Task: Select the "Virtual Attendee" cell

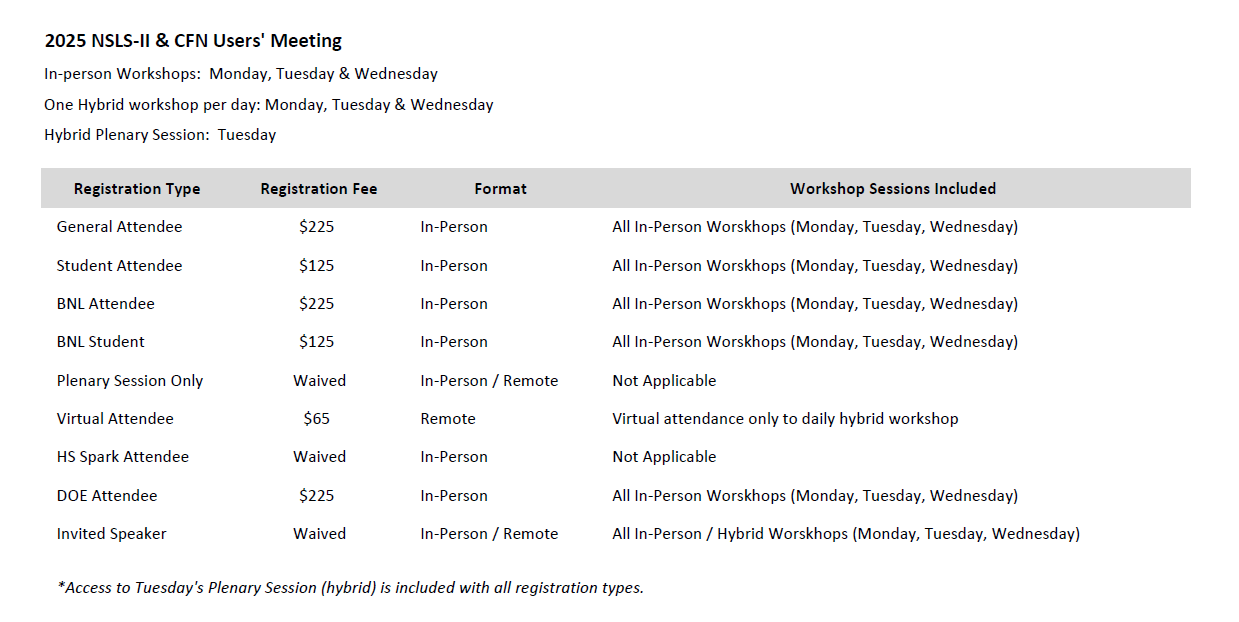Action: coord(115,419)
